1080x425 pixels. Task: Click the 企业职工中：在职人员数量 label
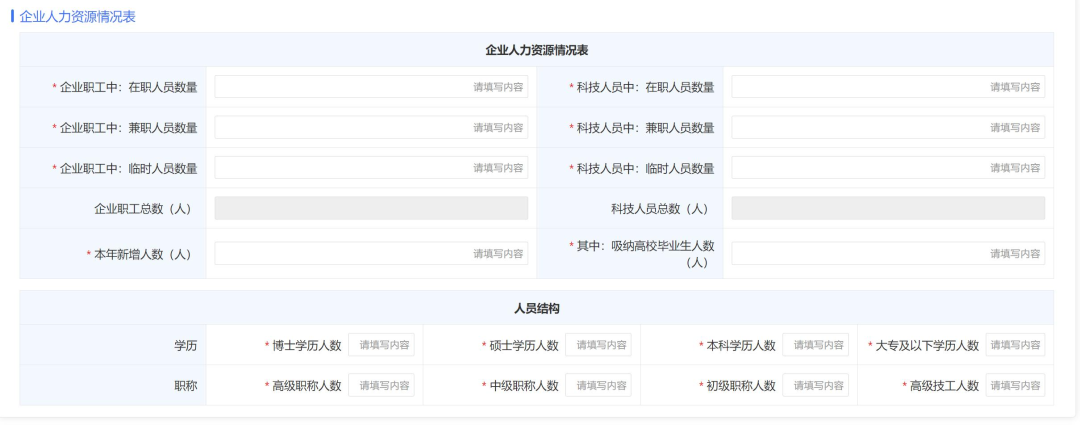[x=129, y=87]
